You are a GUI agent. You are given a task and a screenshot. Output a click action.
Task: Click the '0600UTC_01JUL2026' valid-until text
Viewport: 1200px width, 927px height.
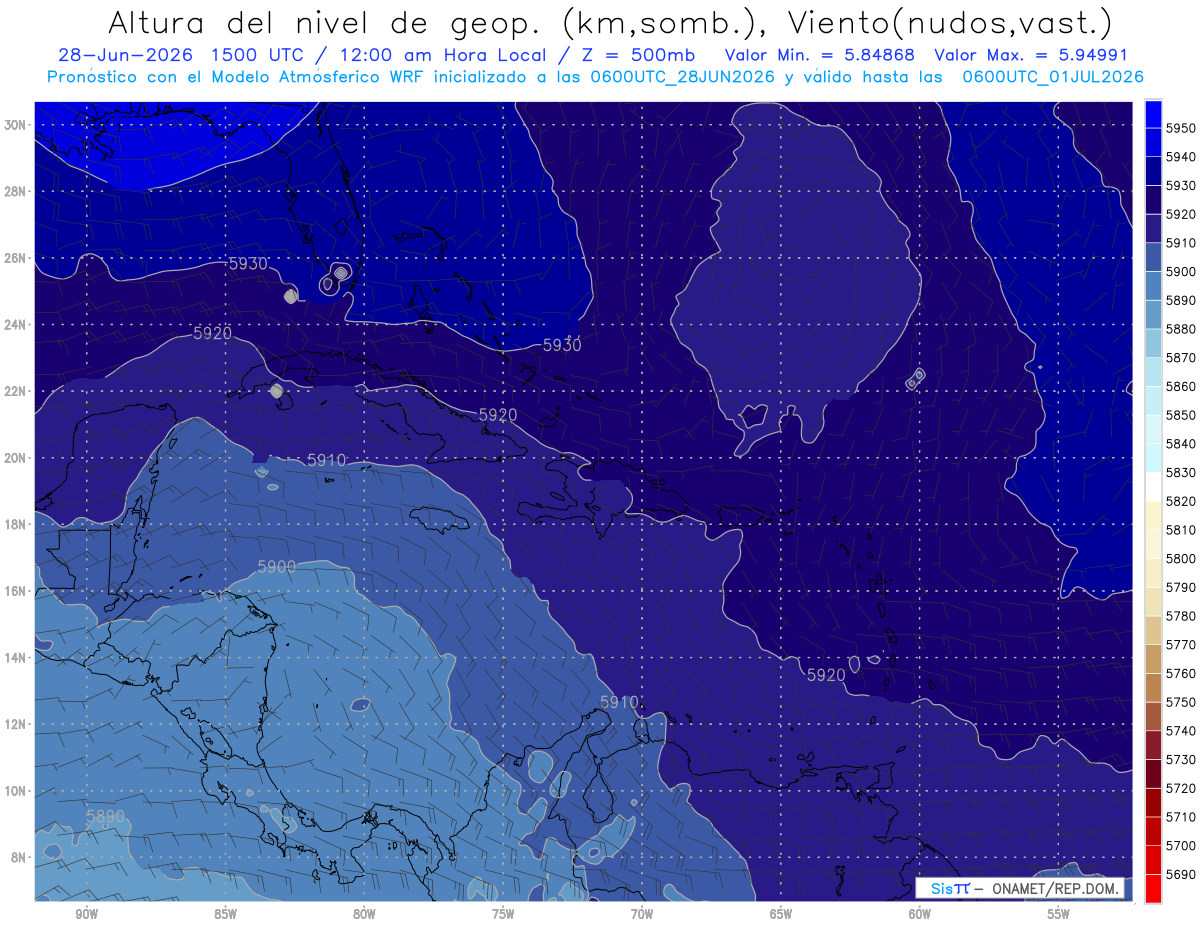click(1054, 77)
